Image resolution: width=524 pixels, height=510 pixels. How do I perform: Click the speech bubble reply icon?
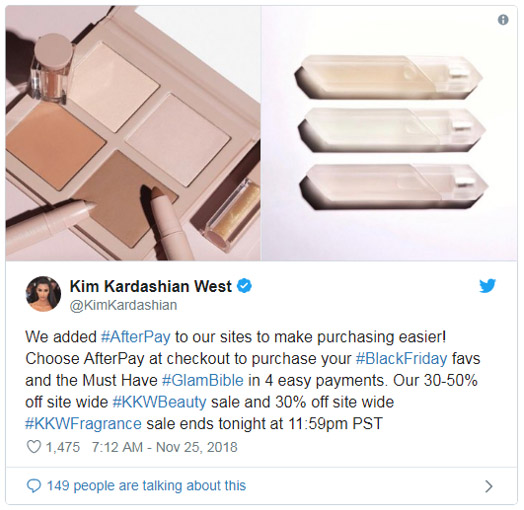33,486
